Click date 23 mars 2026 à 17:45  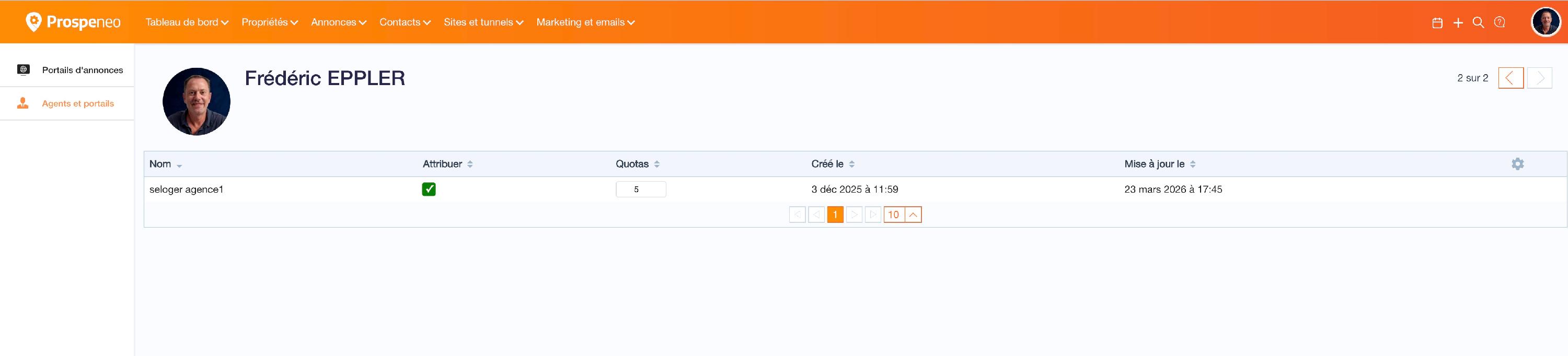[1173, 189]
